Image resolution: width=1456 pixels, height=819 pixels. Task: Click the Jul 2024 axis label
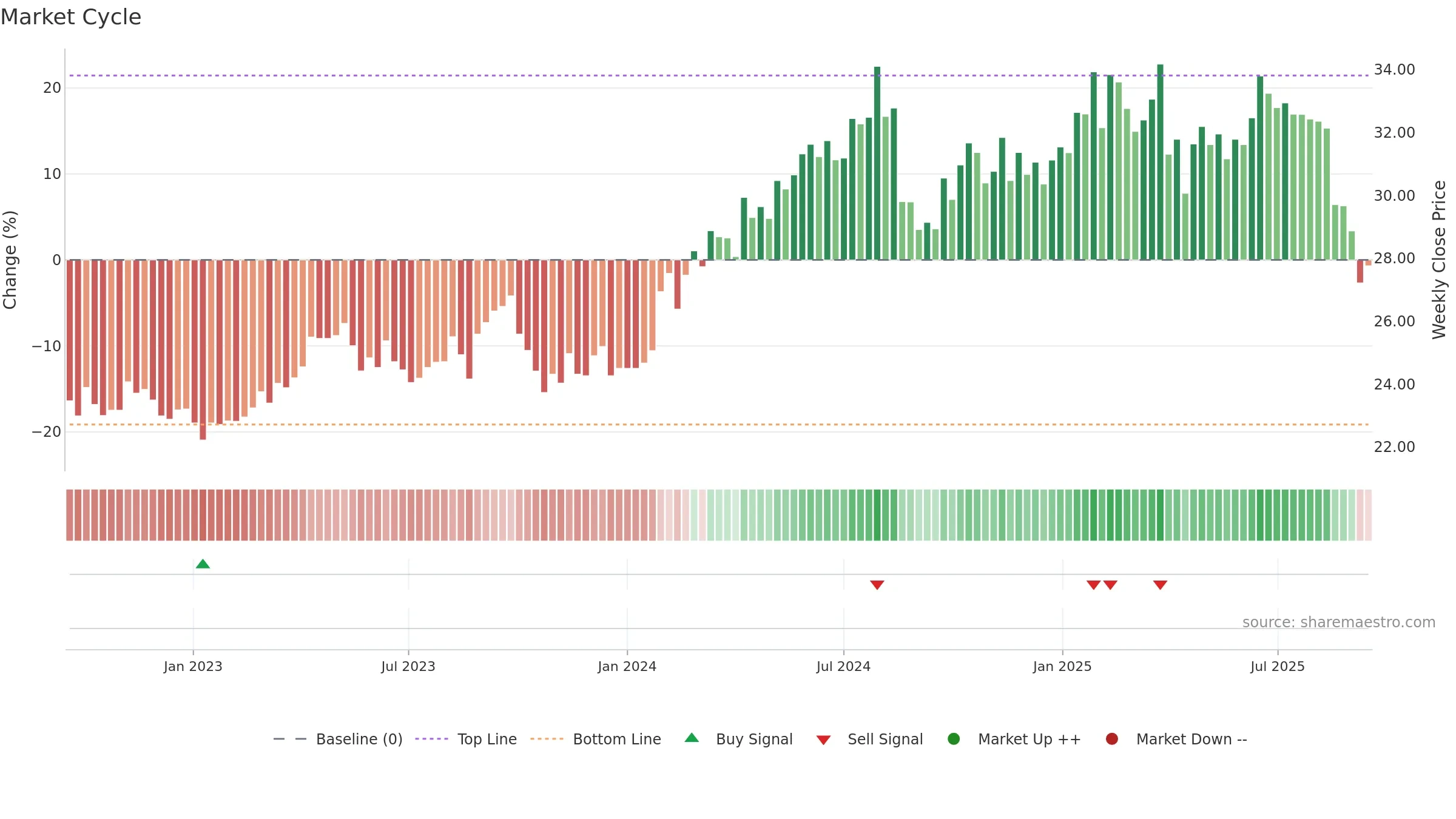point(843,666)
